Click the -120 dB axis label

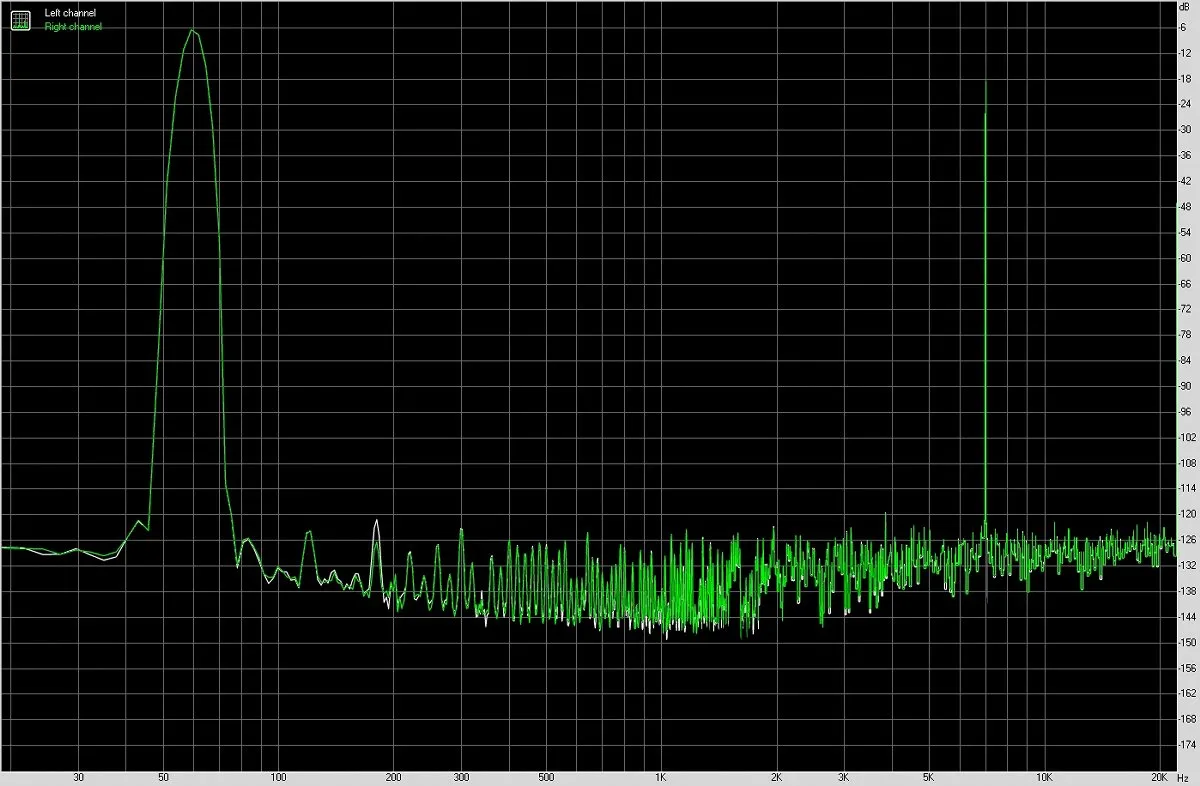click(x=1187, y=514)
